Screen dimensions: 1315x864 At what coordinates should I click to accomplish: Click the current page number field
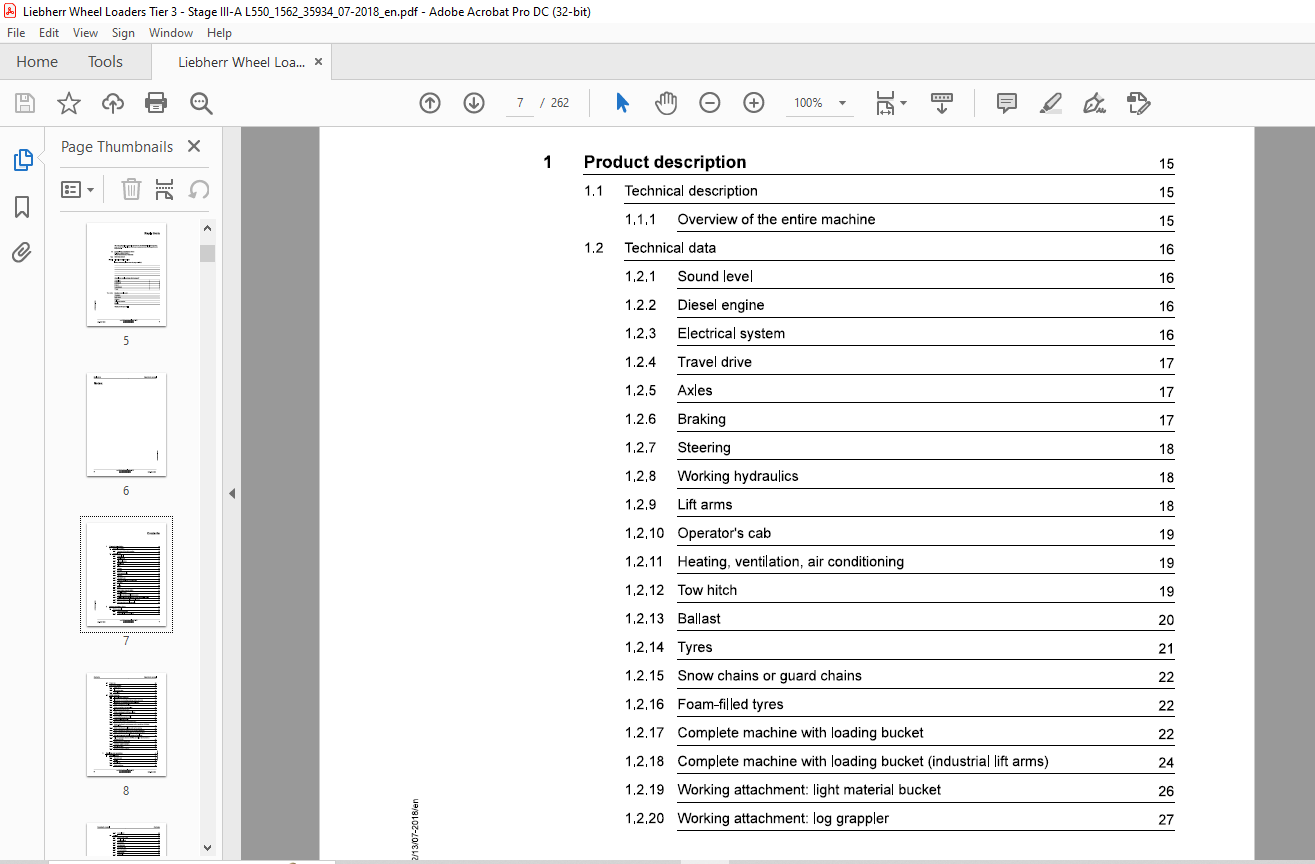point(520,103)
